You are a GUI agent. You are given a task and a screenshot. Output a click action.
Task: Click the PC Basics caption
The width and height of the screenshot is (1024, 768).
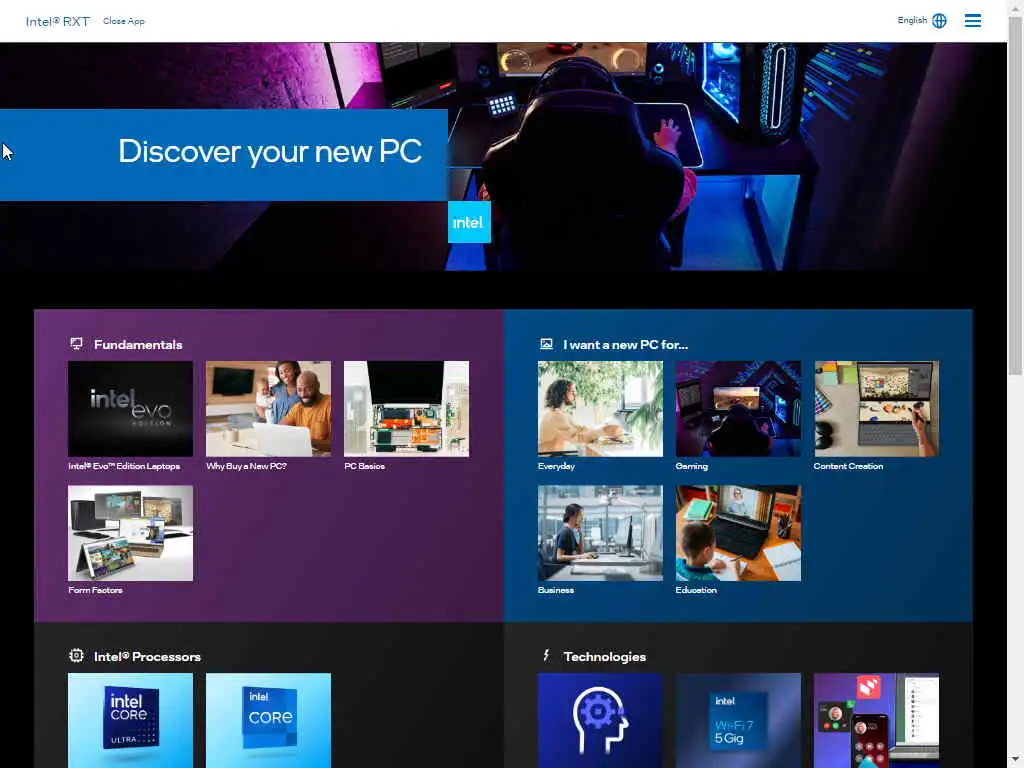coord(364,466)
